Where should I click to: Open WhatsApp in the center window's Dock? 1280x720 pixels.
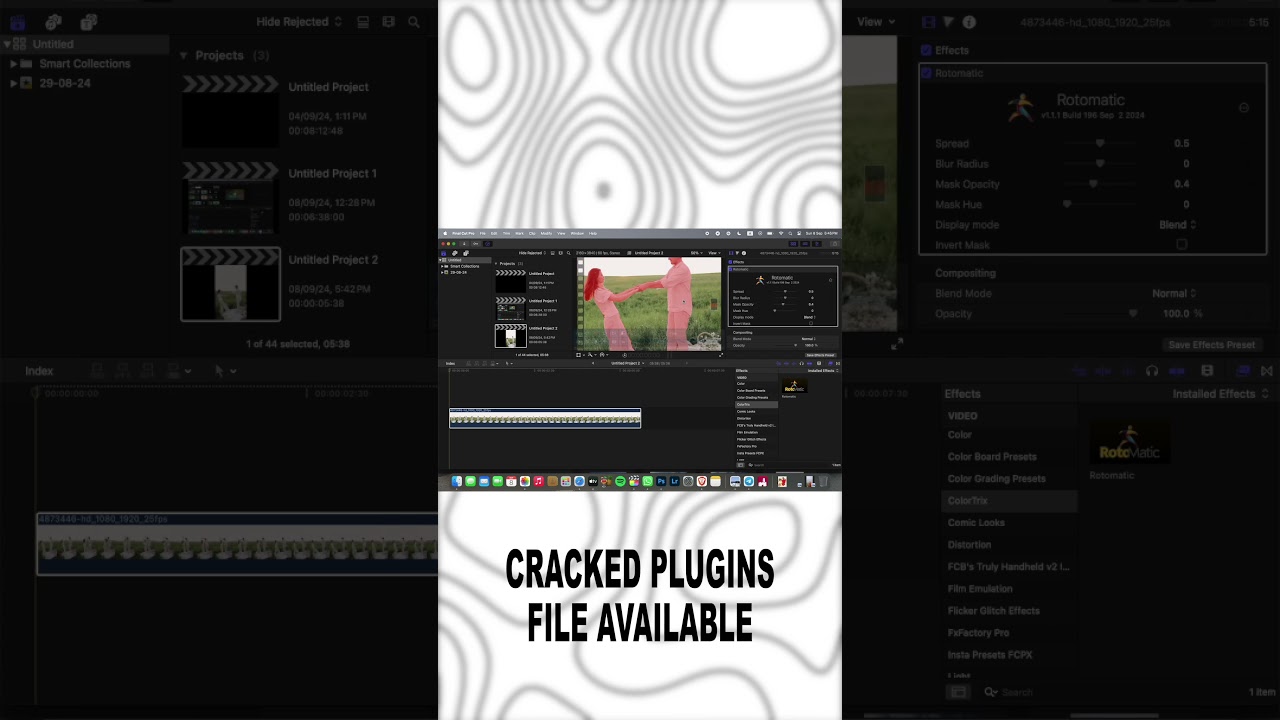647,481
